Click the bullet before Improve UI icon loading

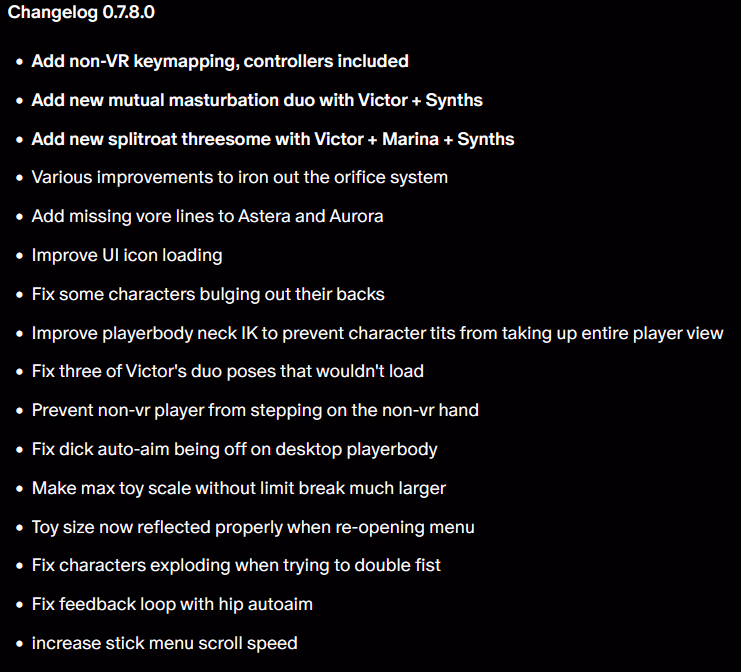(19, 256)
